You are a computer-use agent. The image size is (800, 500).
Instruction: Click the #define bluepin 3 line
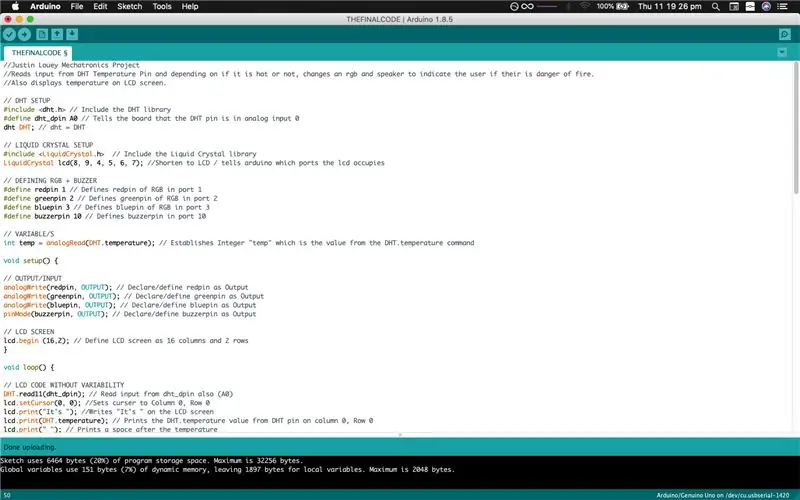click(x=106, y=207)
